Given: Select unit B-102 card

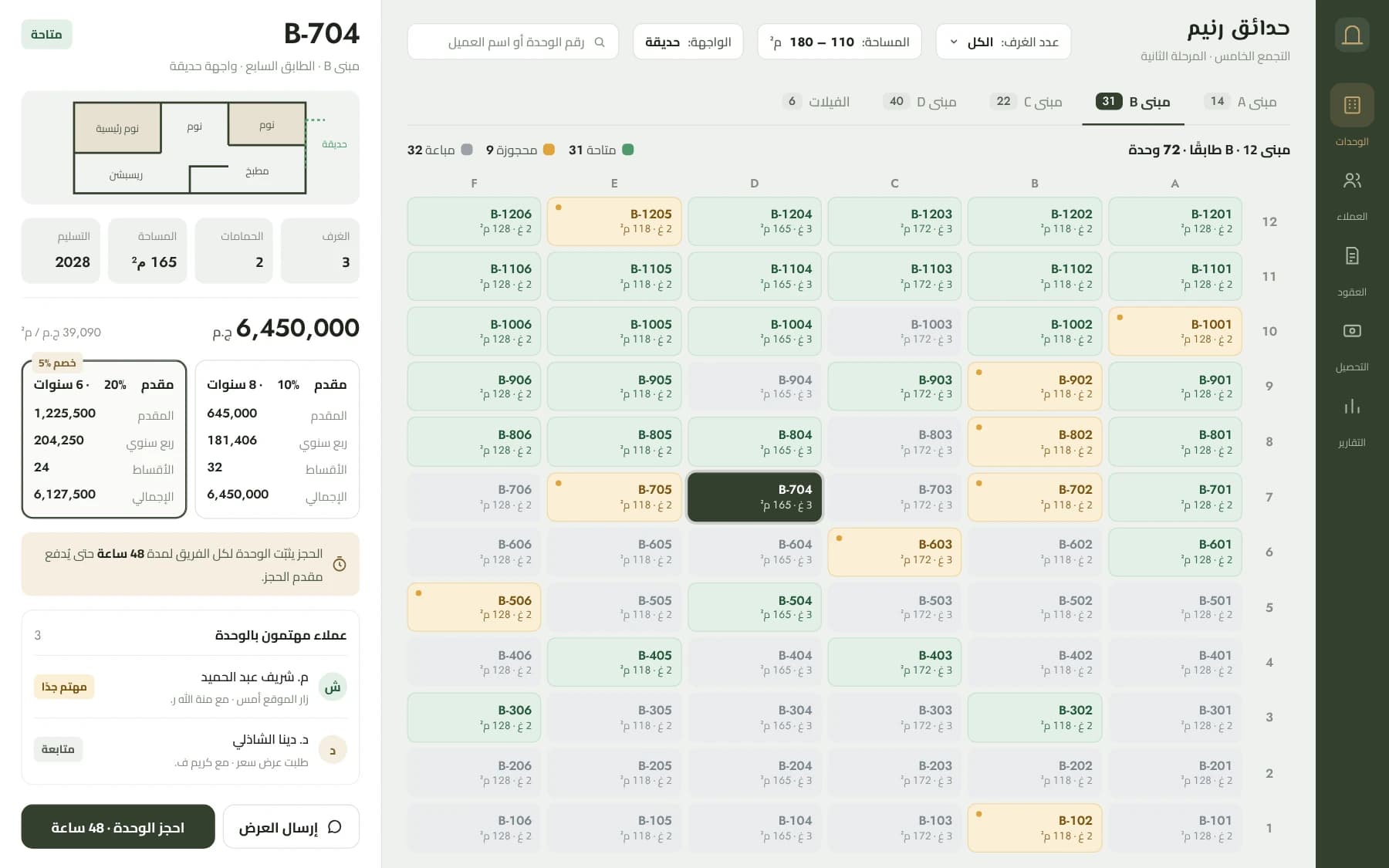Looking at the screenshot, I should coord(1035,828).
